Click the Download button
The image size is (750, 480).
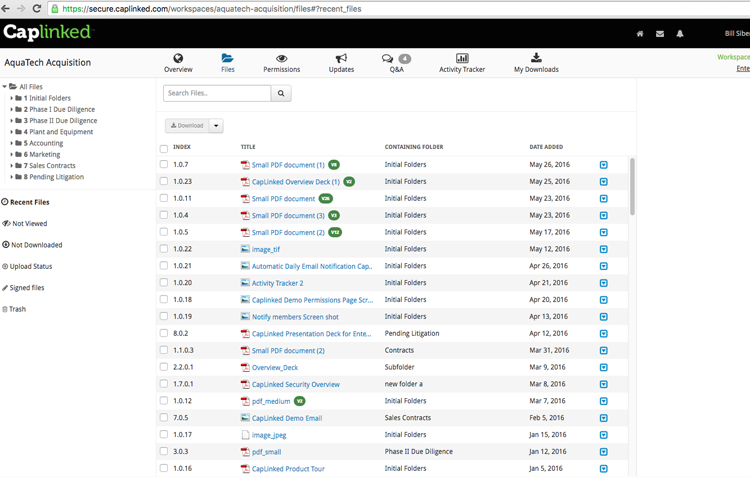tap(187, 126)
